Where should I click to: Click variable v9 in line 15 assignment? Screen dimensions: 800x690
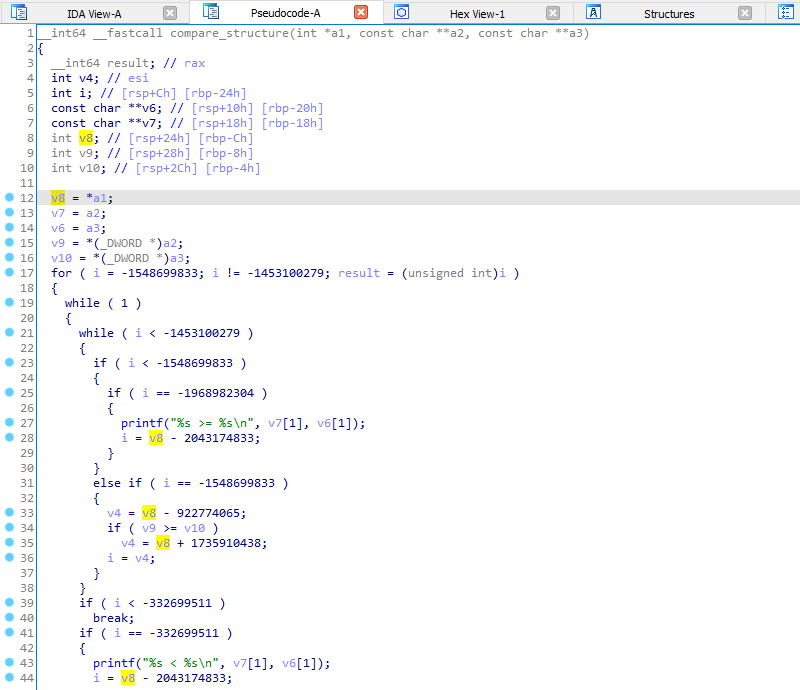[58, 243]
